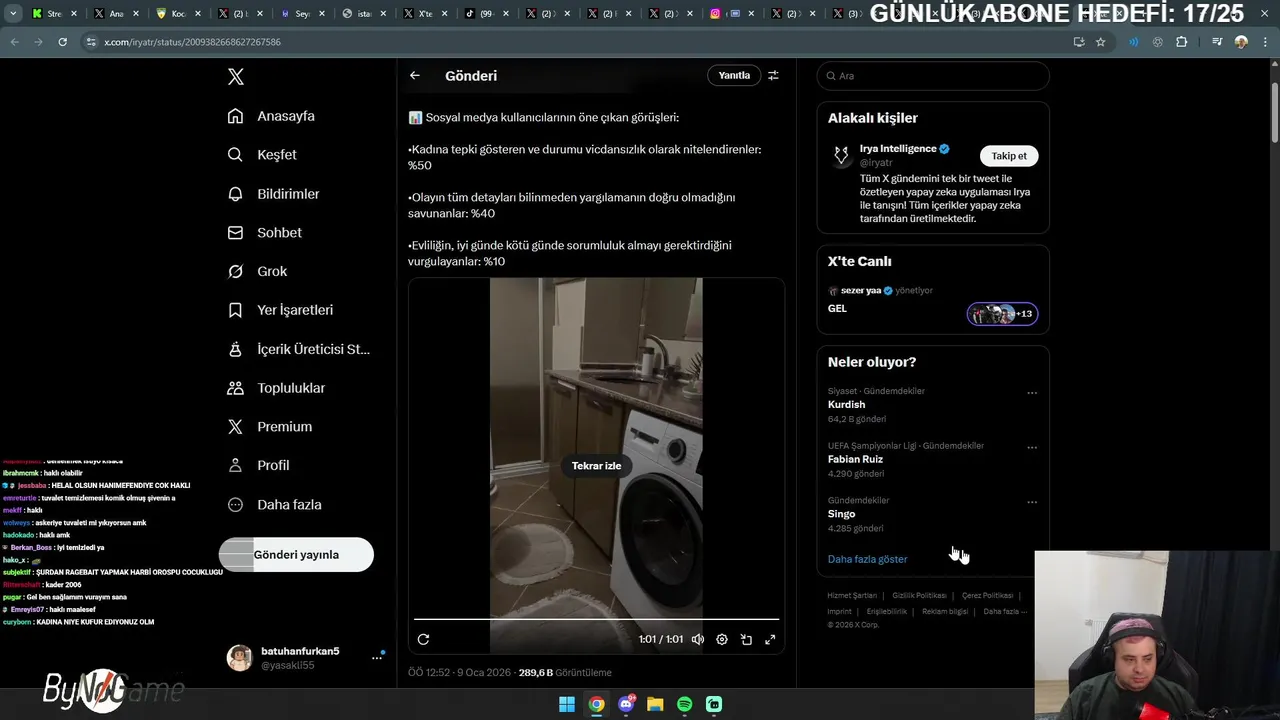1280x720 pixels.
Task: Mute the video volume icon
Action: point(698,639)
